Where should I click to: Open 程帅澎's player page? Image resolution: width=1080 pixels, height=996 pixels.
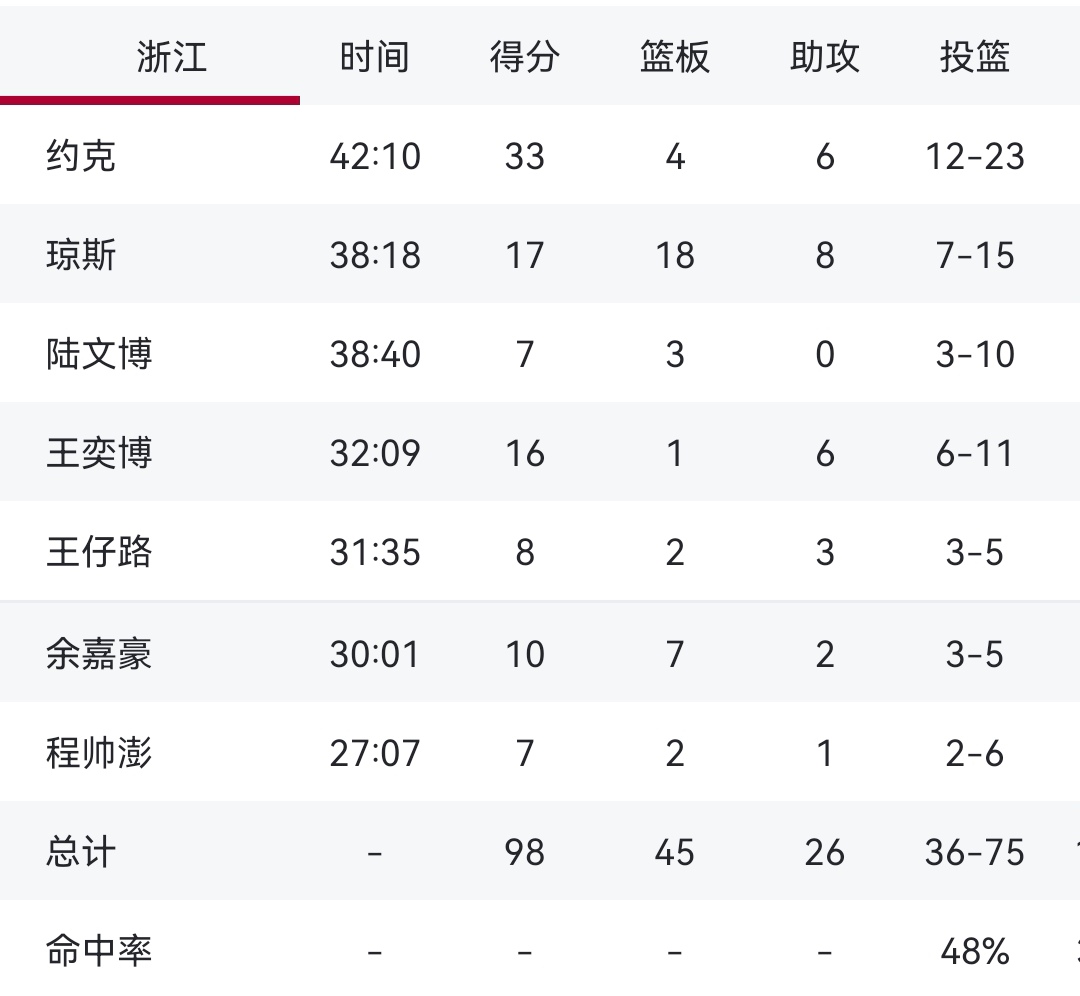(x=95, y=752)
